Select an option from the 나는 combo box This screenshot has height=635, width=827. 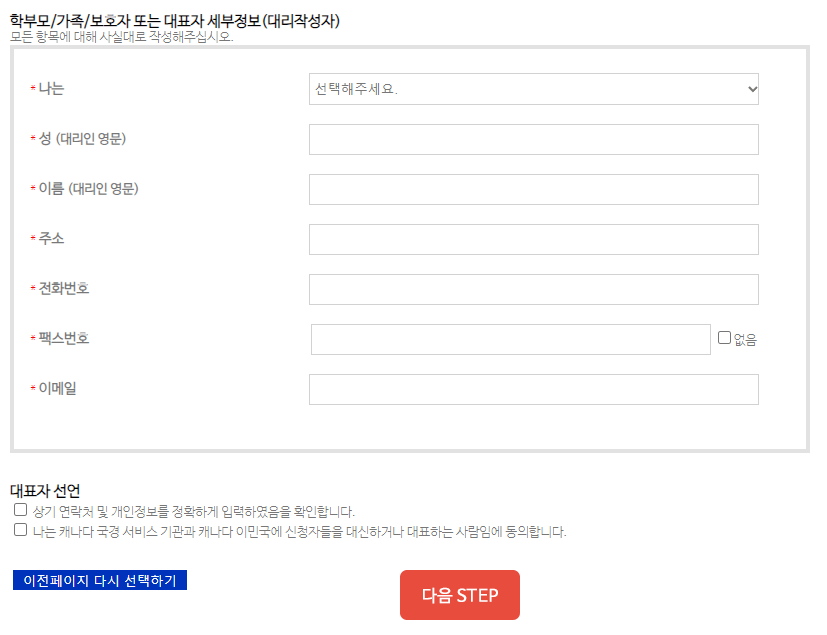[x=533, y=88]
